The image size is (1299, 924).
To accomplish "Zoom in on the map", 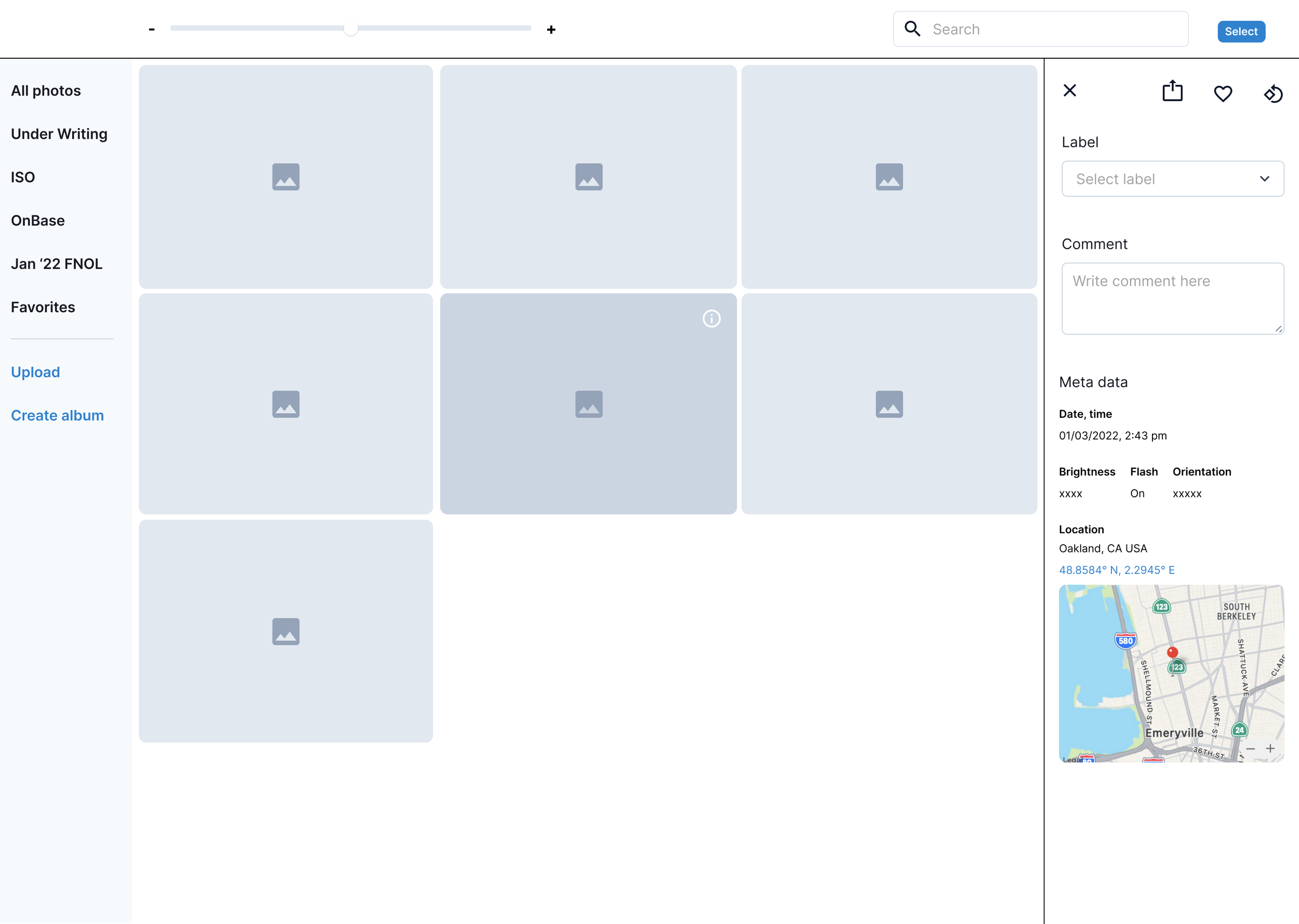I will (1270, 748).
